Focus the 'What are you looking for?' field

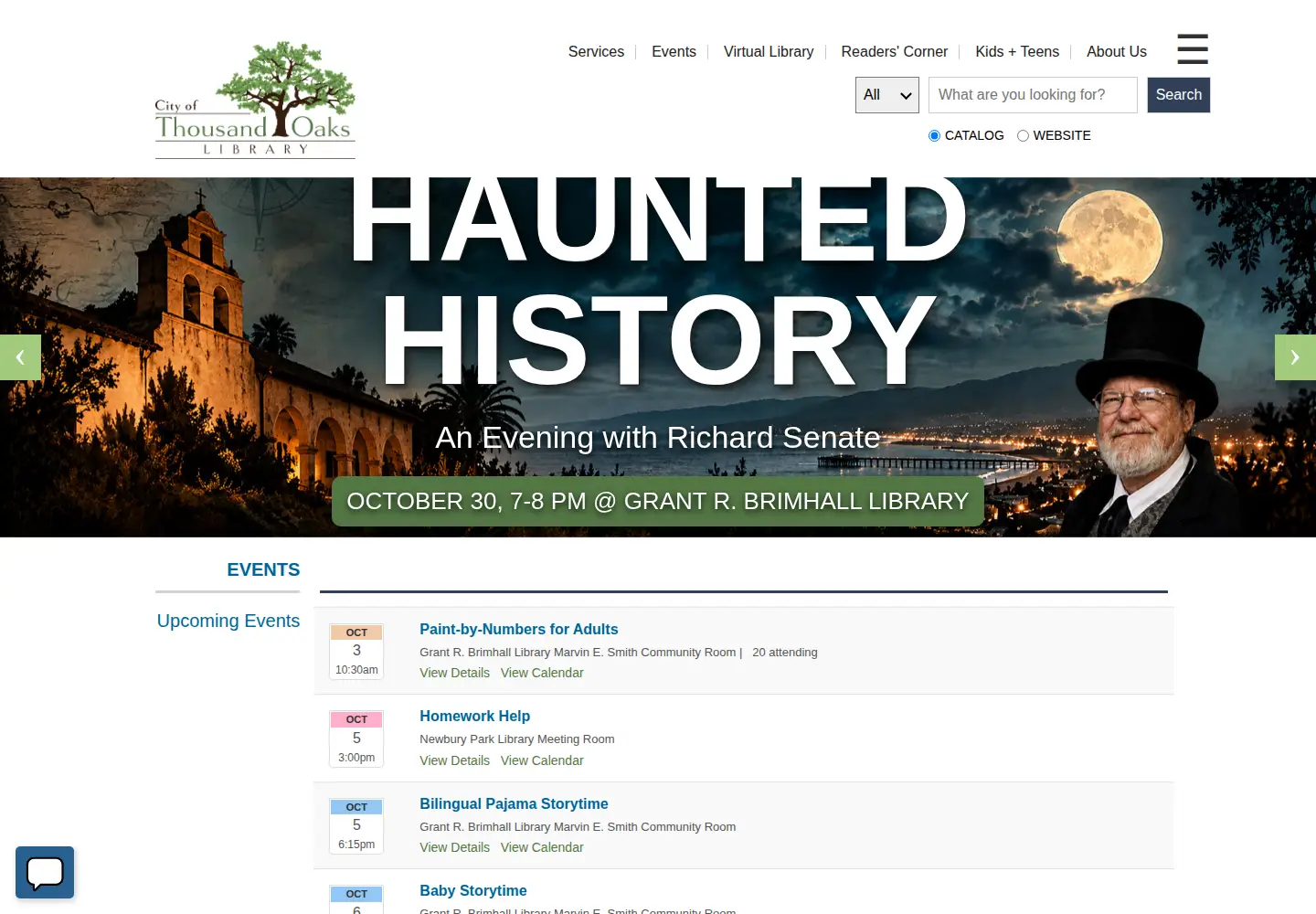[1033, 95]
